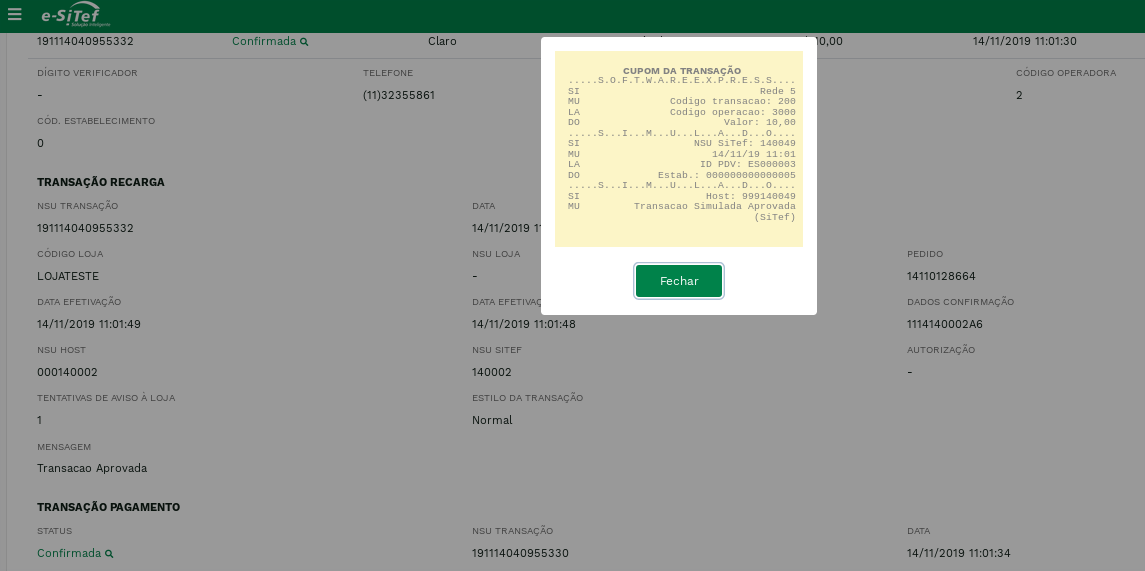This screenshot has width=1145, height=571.
Task: Click date value 14/11/2019 11:01:48
Action: click(x=524, y=324)
